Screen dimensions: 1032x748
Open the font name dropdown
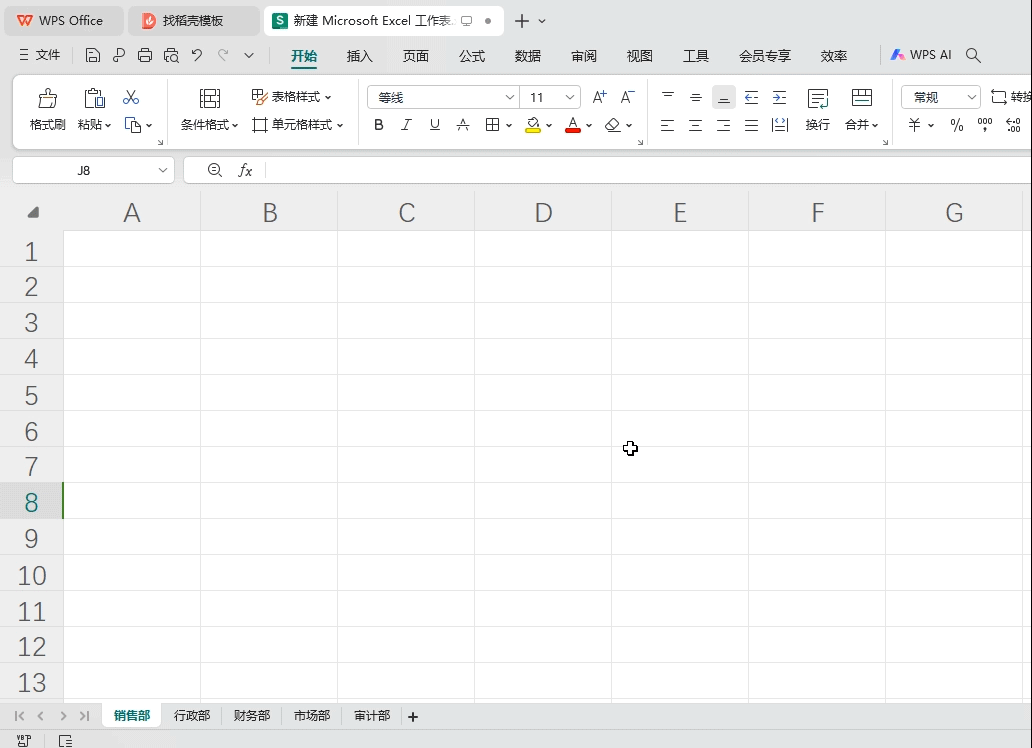pos(509,97)
